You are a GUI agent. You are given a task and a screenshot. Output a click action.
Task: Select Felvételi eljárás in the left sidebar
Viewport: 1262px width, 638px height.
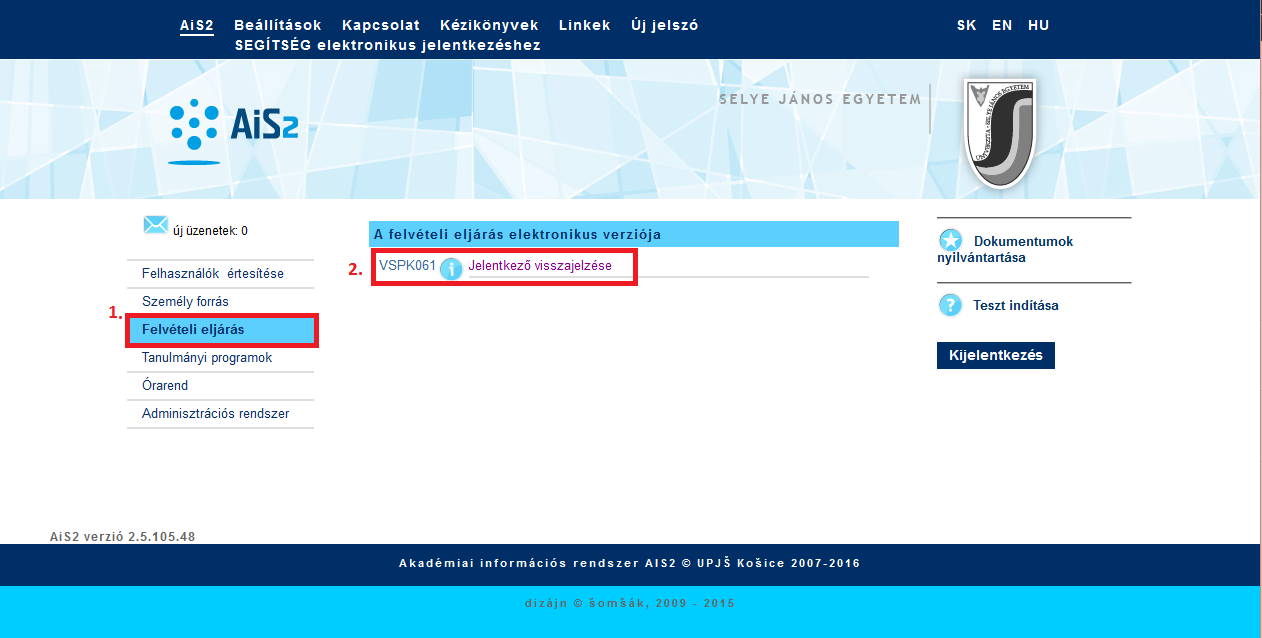coord(193,330)
